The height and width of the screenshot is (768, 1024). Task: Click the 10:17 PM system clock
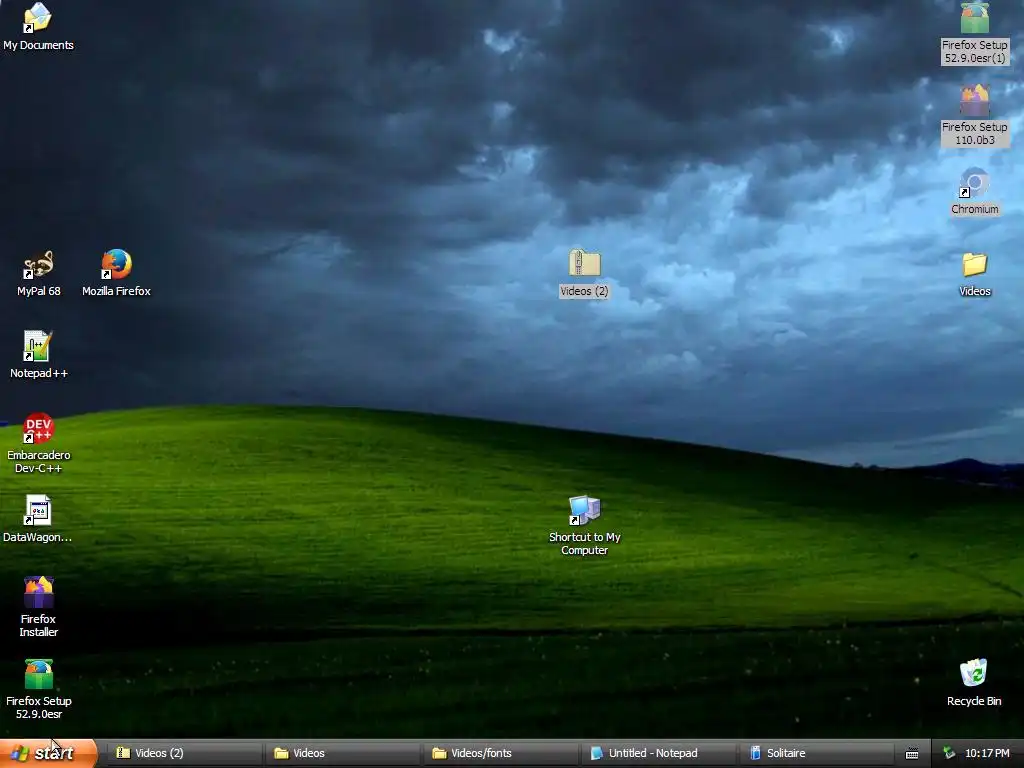[987, 753]
